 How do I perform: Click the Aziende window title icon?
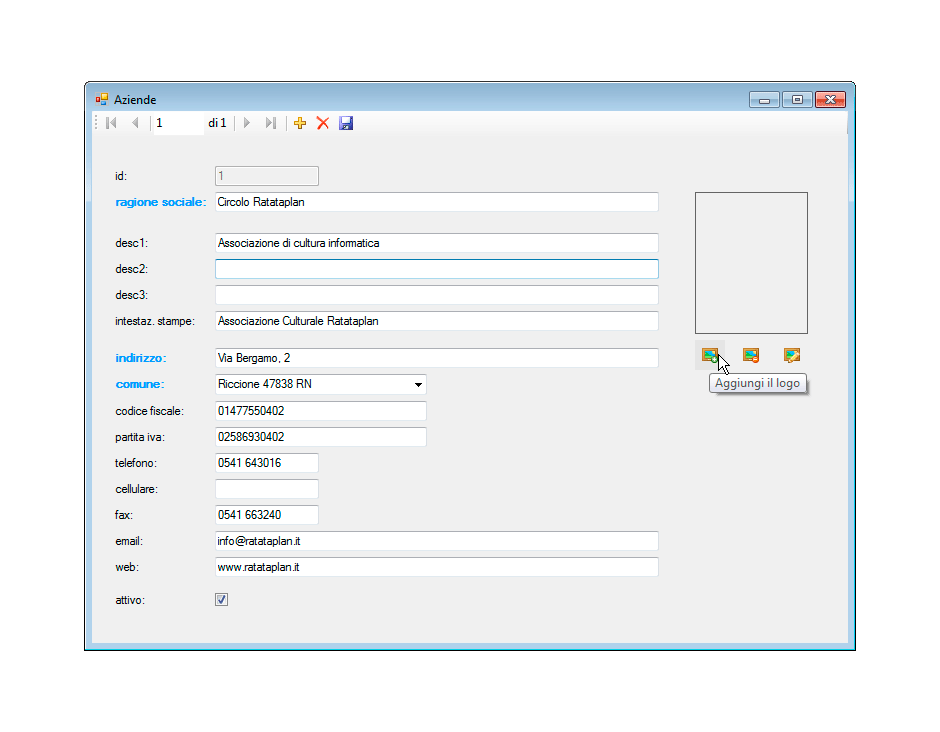point(102,100)
